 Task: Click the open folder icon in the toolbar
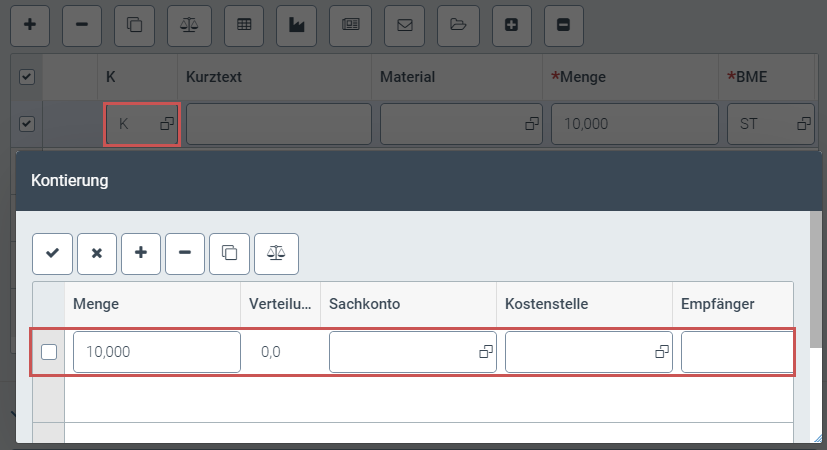(458, 25)
